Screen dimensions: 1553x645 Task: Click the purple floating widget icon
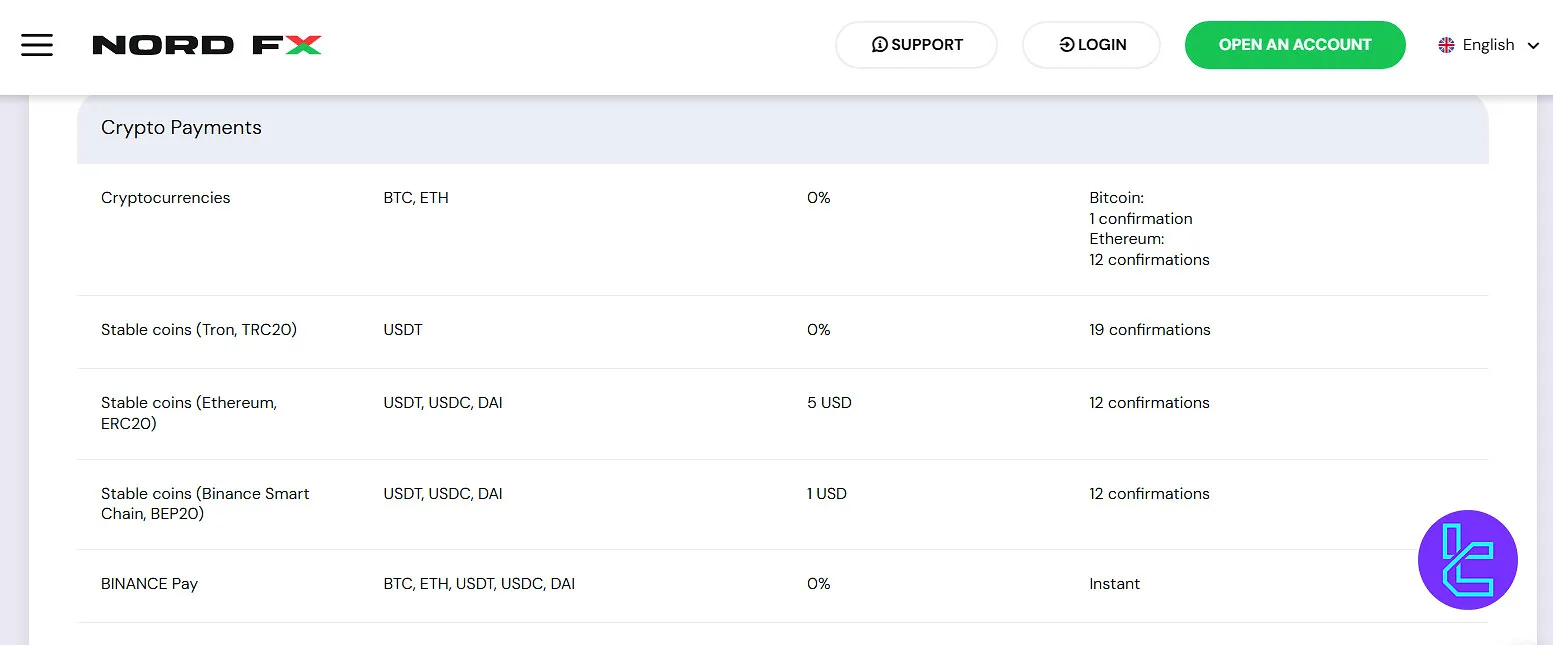1467,559
